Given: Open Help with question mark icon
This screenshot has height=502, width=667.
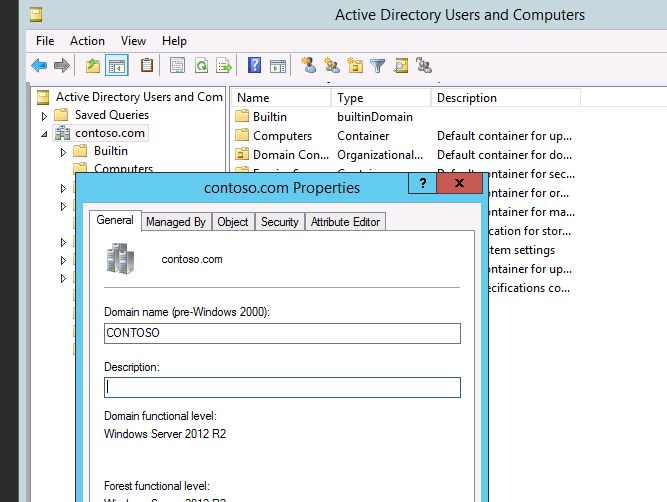Looking at the screenshot, I should [x=254, y=66].
